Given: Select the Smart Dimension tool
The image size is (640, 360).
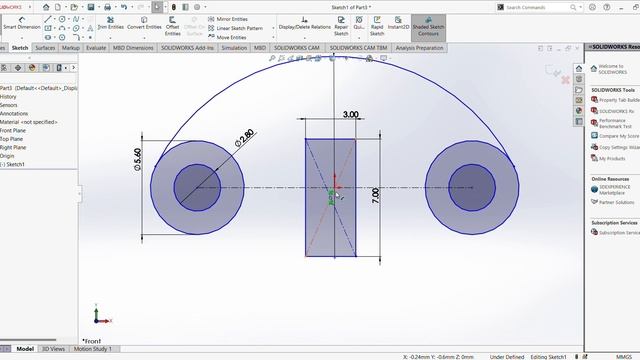Looking at the screenshot, I should tap(22, 23).
